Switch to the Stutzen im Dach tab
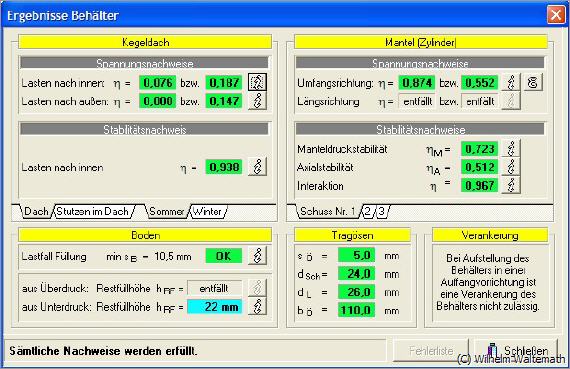 [x=93, y=211]
